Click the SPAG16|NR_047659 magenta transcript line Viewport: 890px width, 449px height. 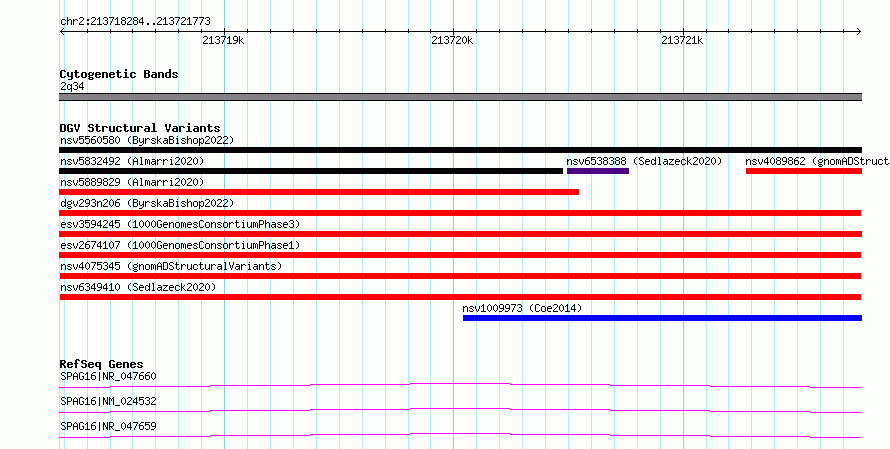point(460,435)
